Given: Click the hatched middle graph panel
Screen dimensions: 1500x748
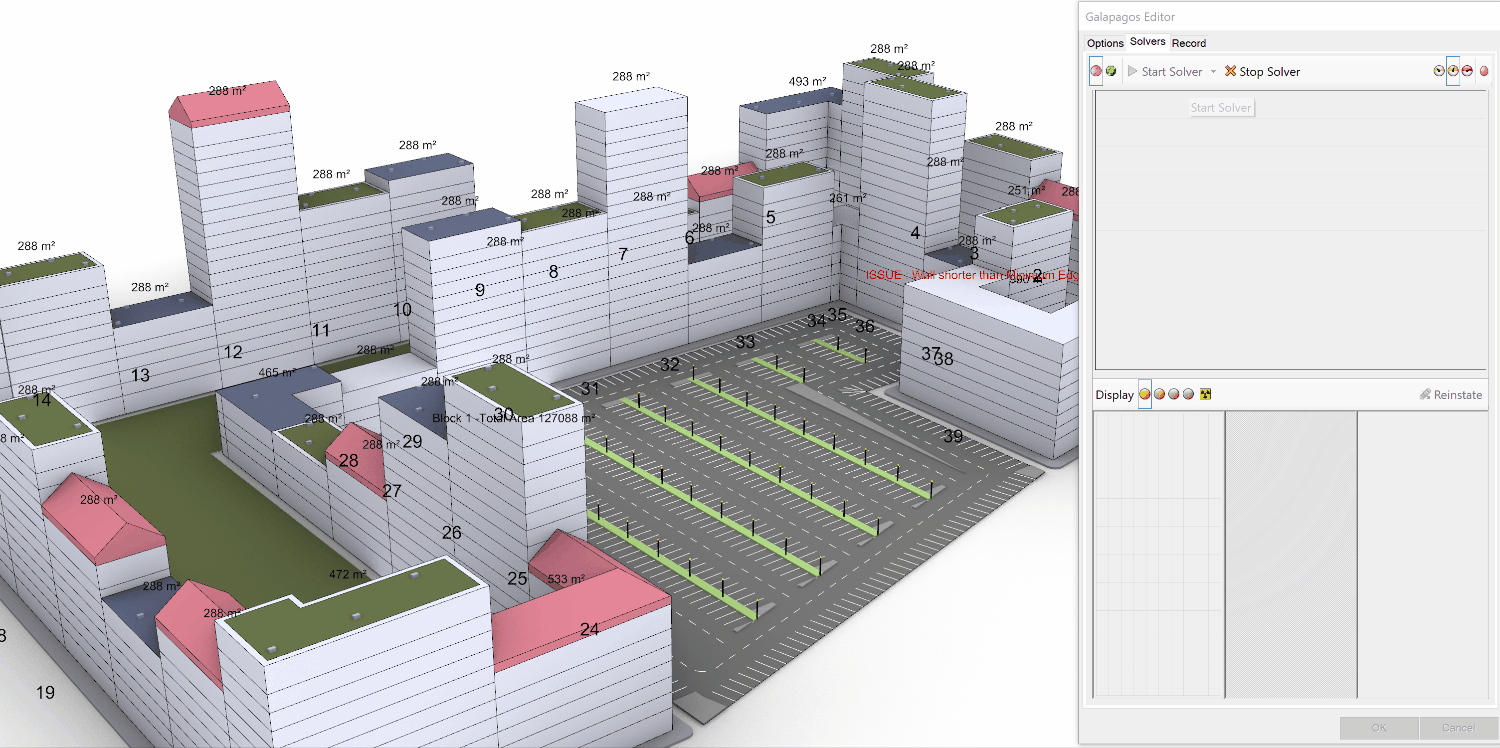Looking at the screenshot, I should click(1291, 555).
